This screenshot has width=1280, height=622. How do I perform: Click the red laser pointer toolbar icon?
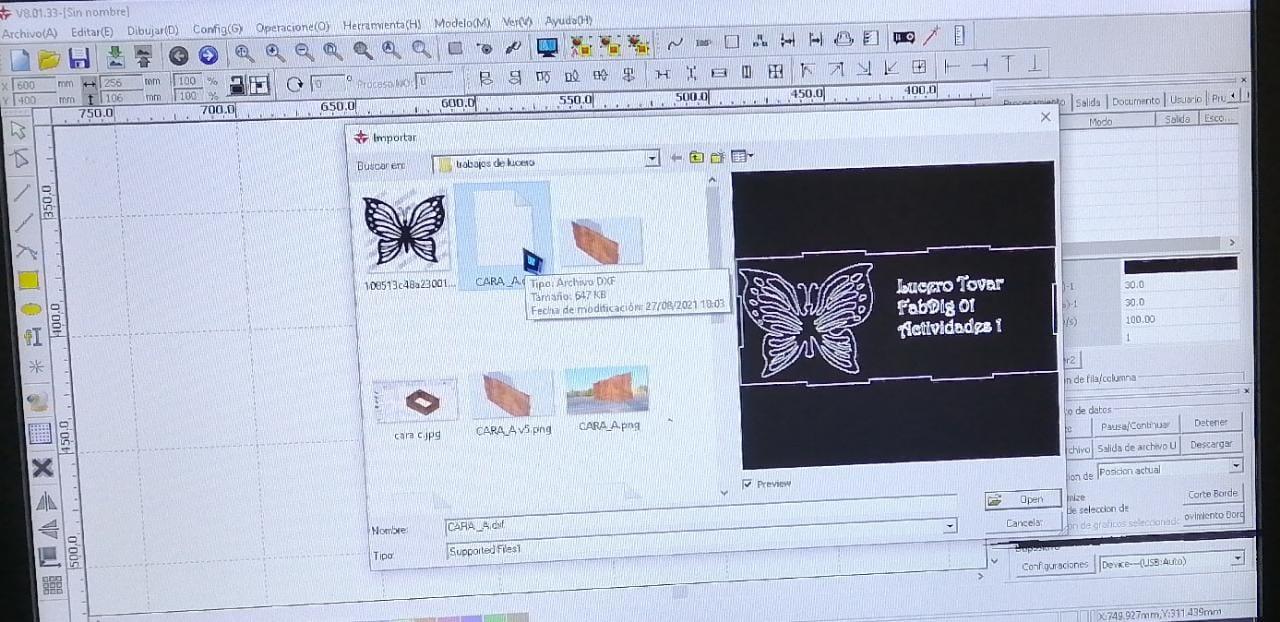930,37
